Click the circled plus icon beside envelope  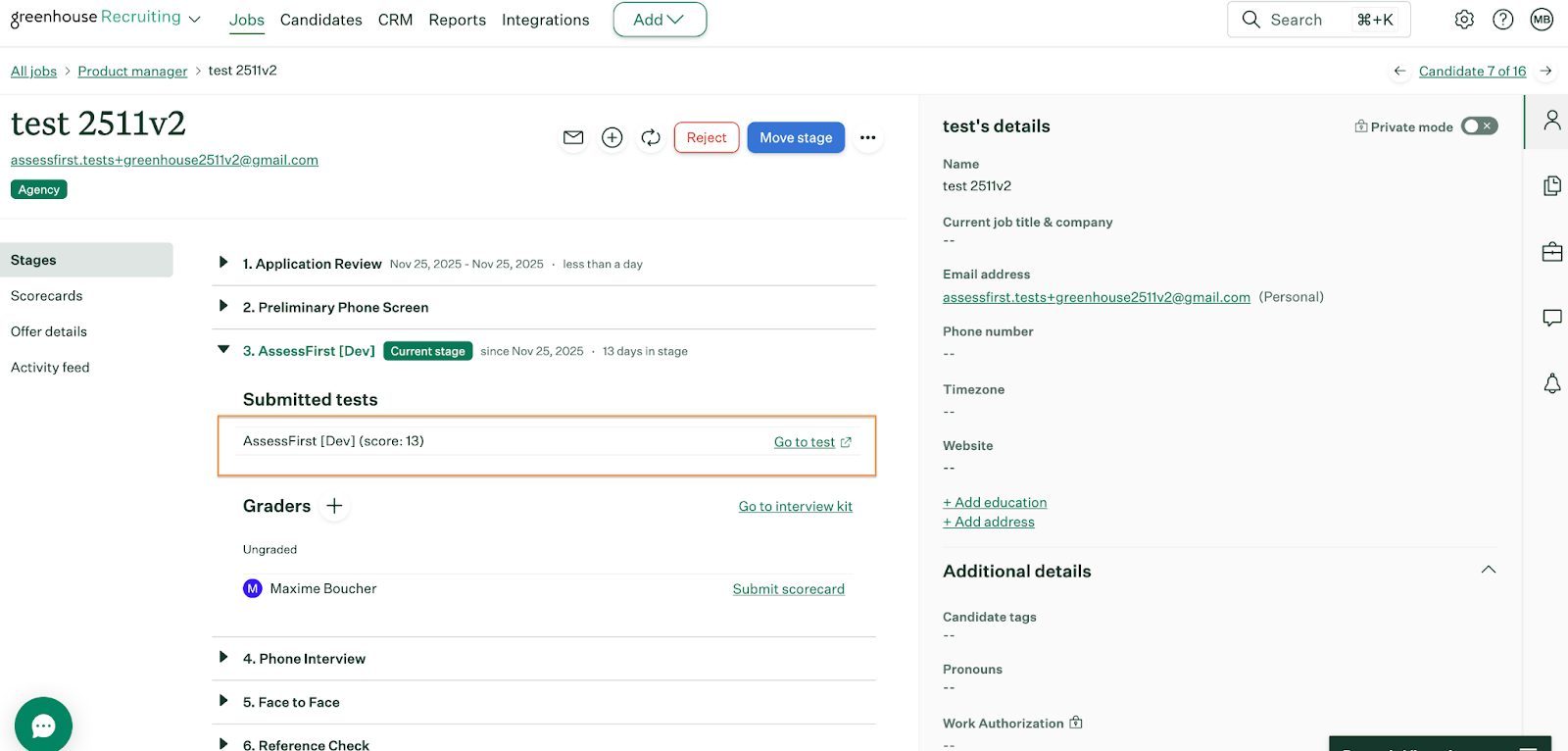[x=612, y=137]
